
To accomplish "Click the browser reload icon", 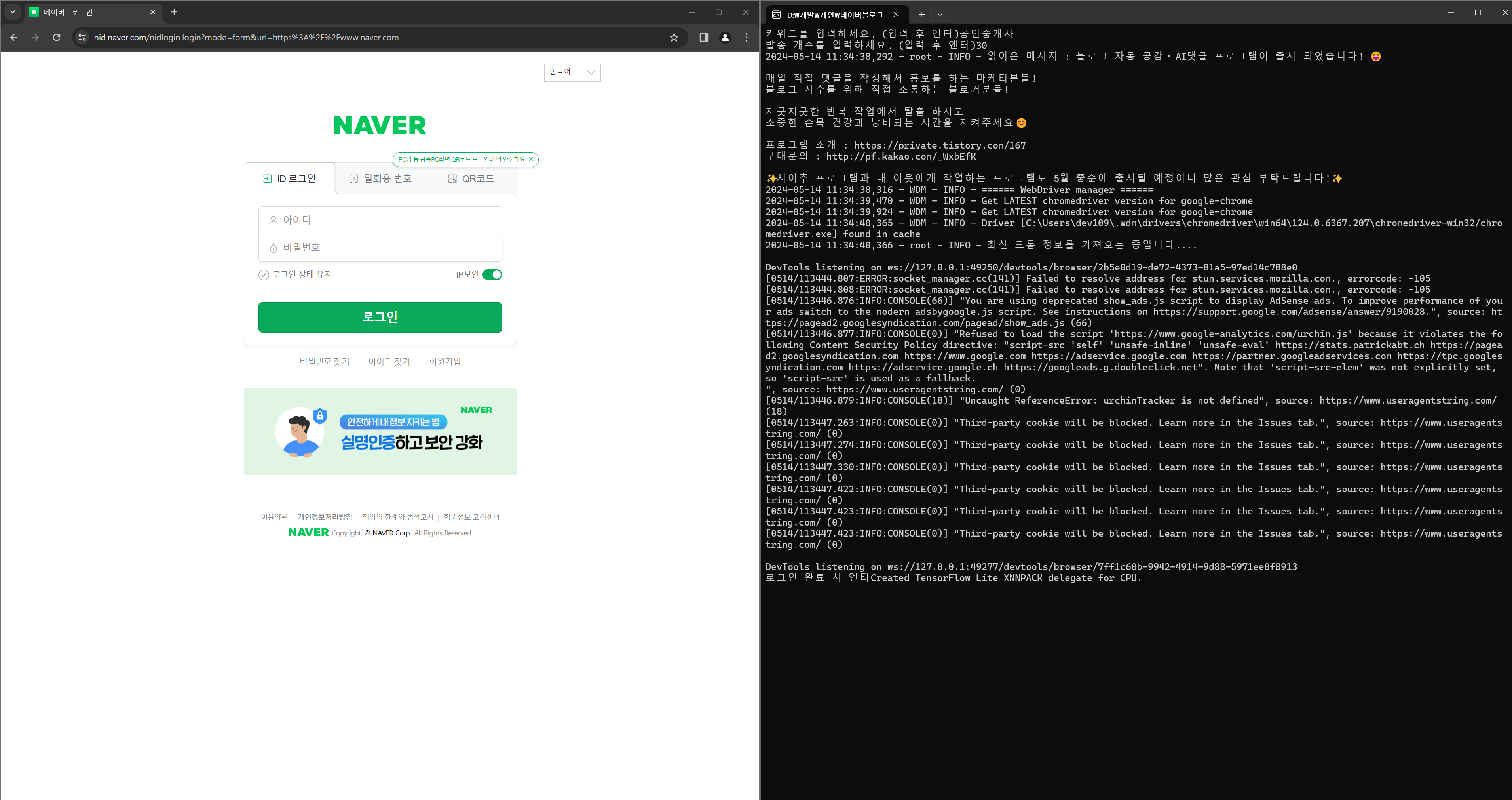I will [x=56, y=38].
